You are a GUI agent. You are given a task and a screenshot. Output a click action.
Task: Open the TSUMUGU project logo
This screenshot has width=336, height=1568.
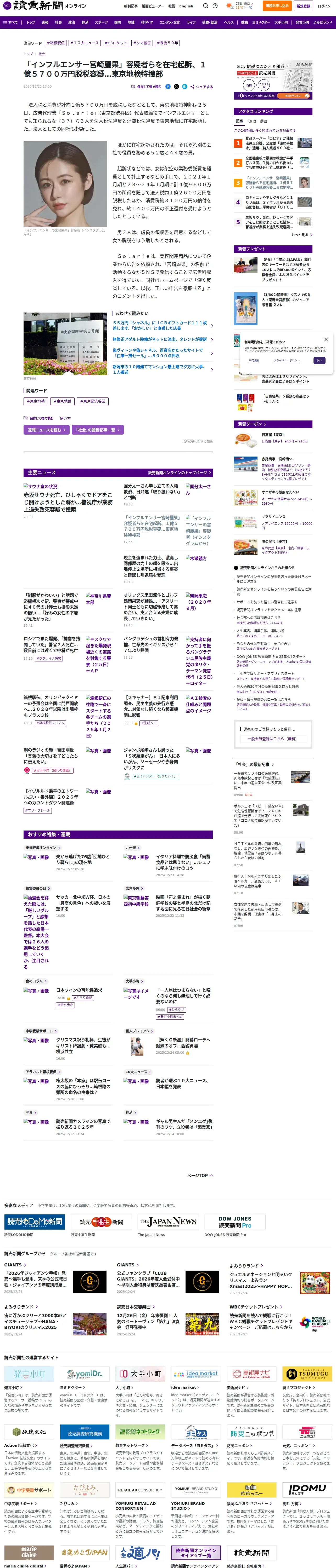307,1374
